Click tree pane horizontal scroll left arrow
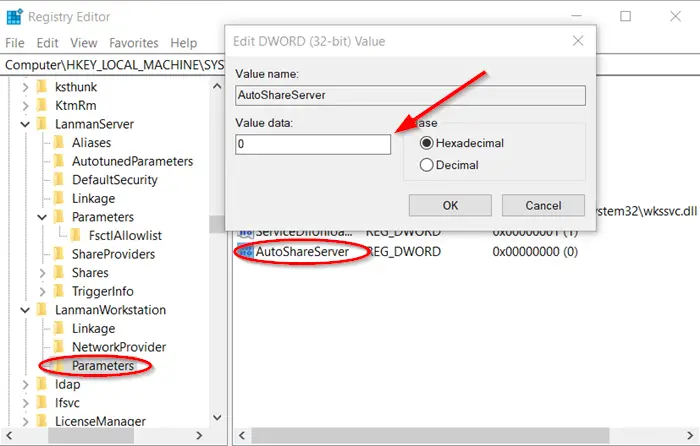The image size is (700, 446). tap(9, 435)
